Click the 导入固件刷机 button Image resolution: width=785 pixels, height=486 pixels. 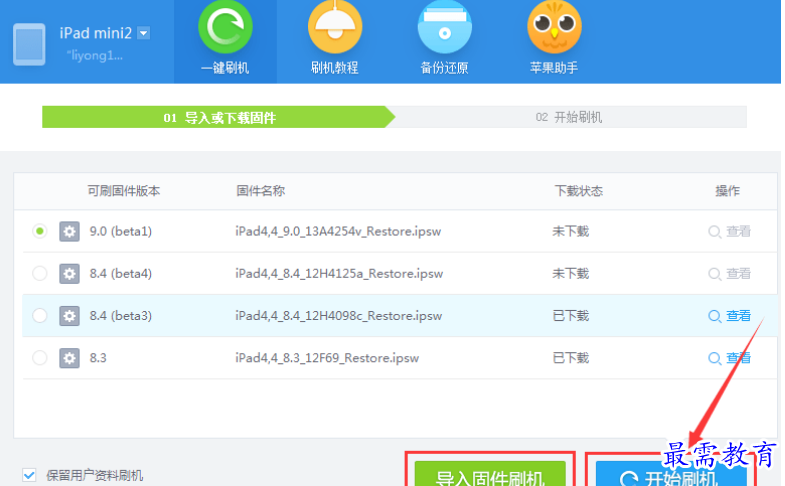(490, 473)
